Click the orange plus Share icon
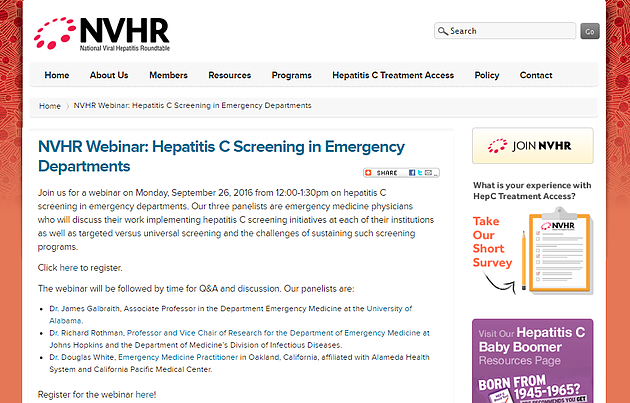Screen dimensions: 630x403 pos(370,173)
